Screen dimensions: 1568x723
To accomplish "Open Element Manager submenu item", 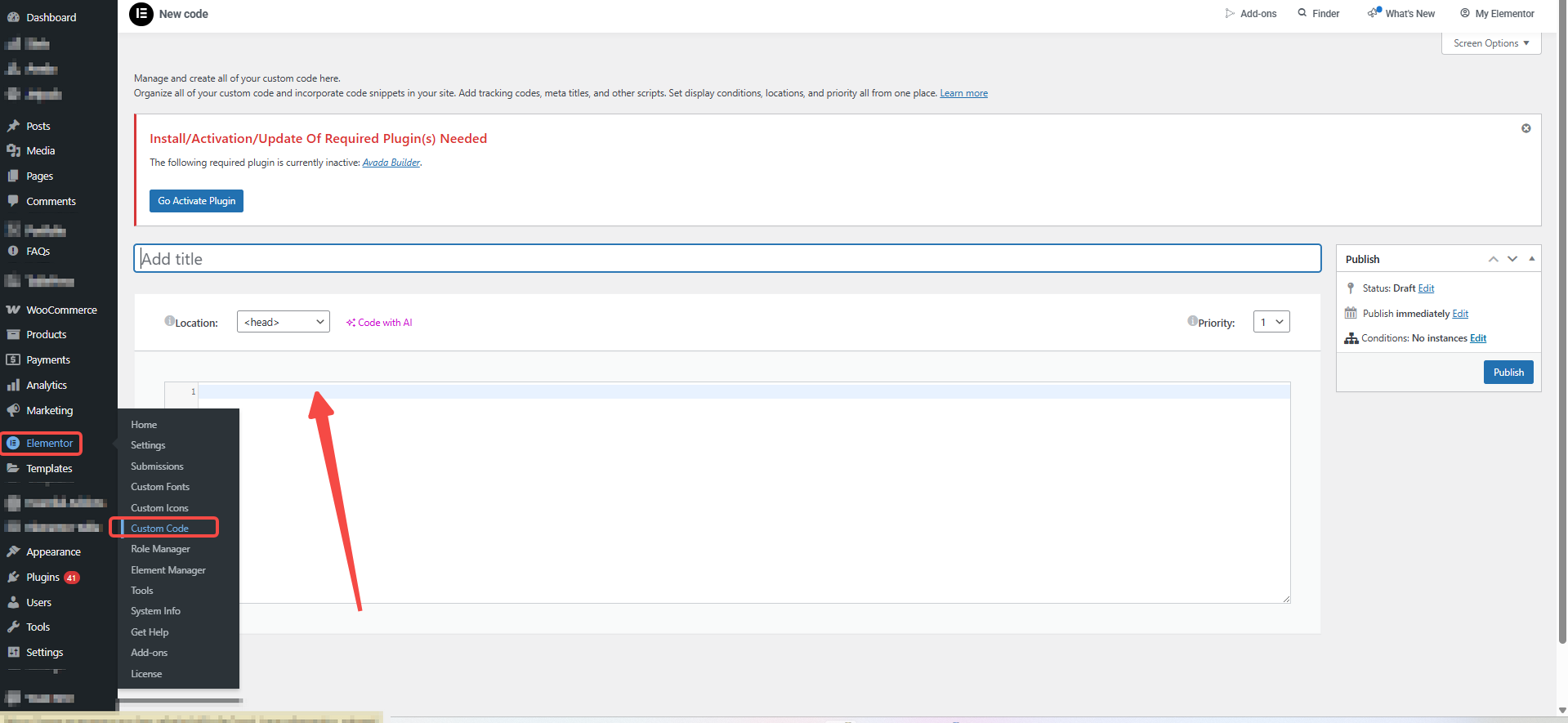I will coord(168,570).
